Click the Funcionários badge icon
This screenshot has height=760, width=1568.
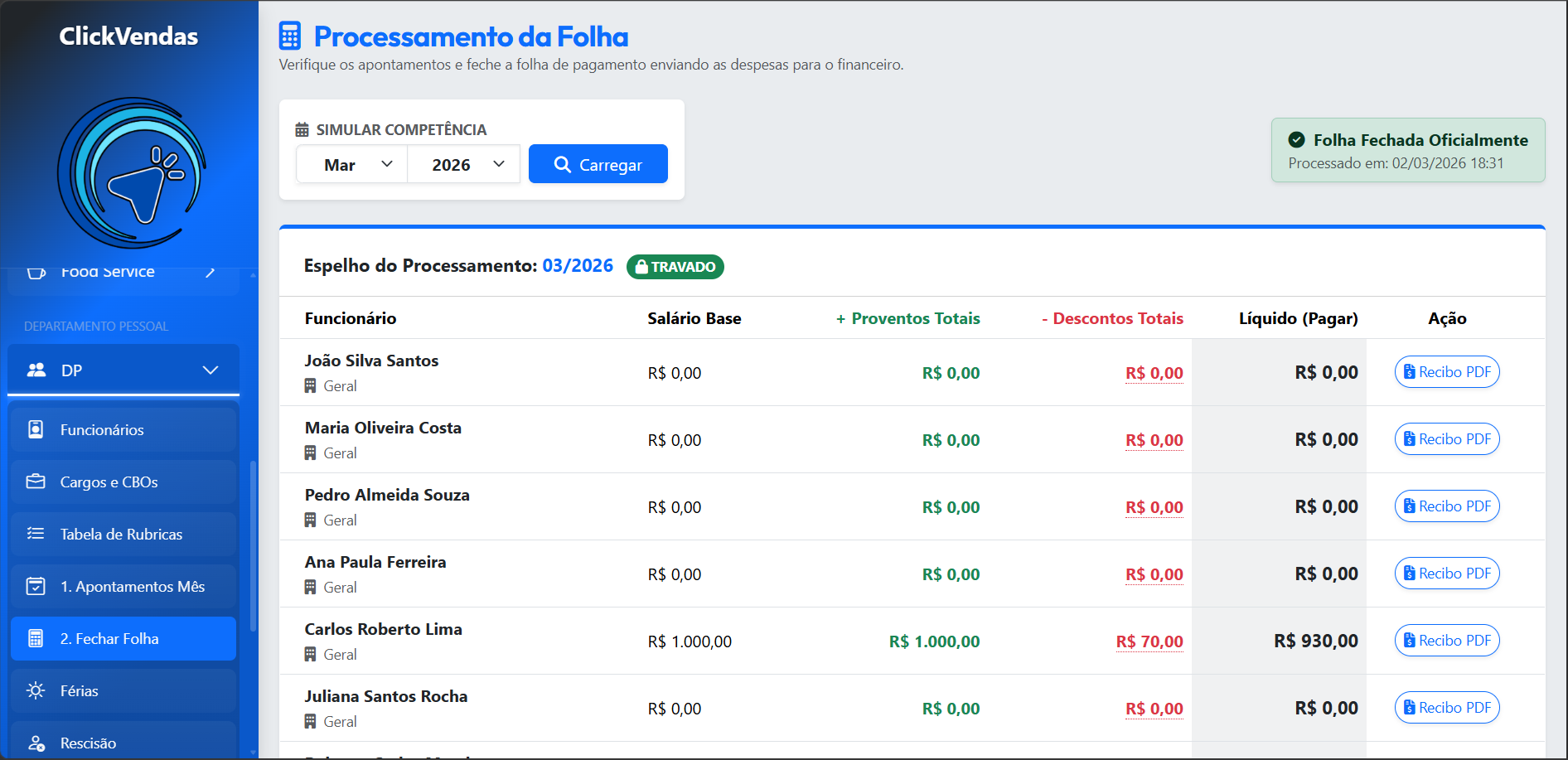coord(36,429)
